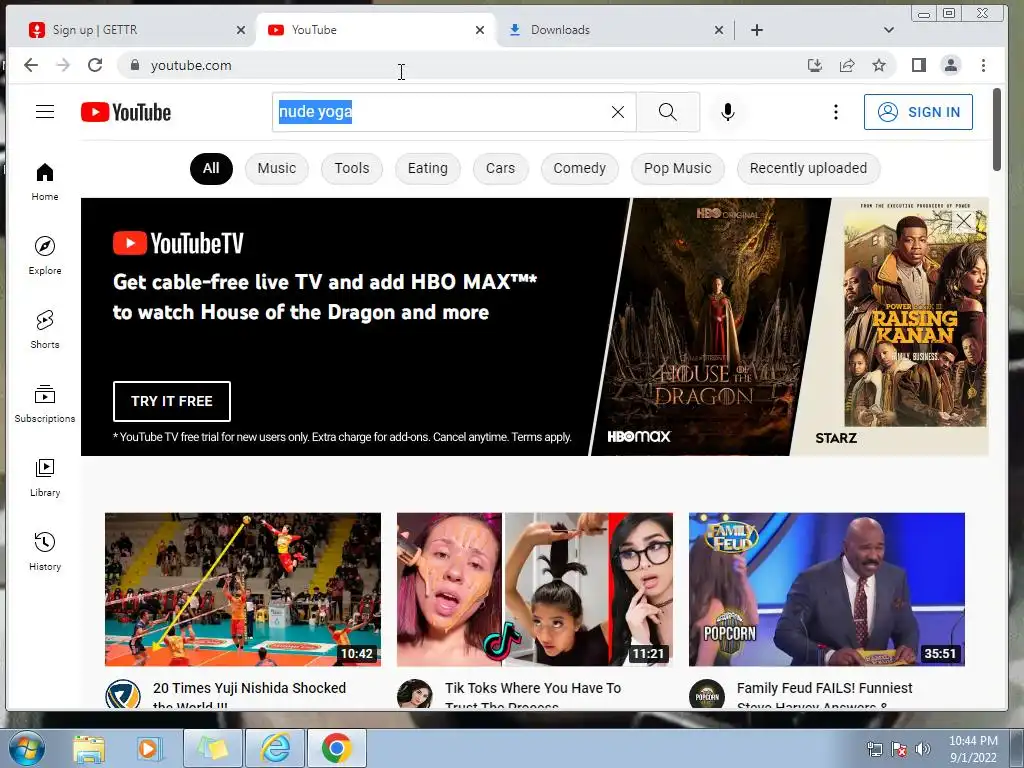Open the Family Feud FAILS thumbnail

click(826, 589)
